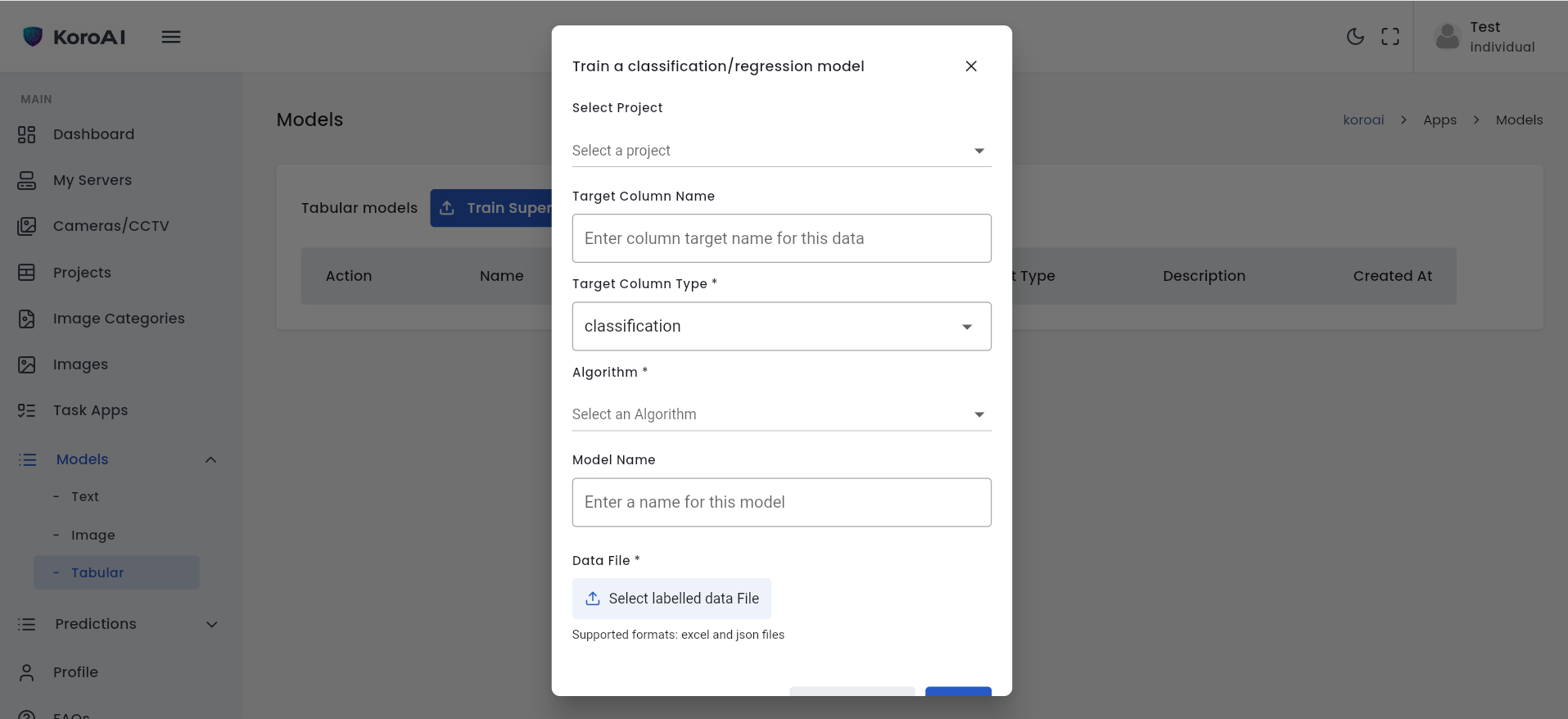
Task: Select the Text submenu under Models
Action: point(85,496)
